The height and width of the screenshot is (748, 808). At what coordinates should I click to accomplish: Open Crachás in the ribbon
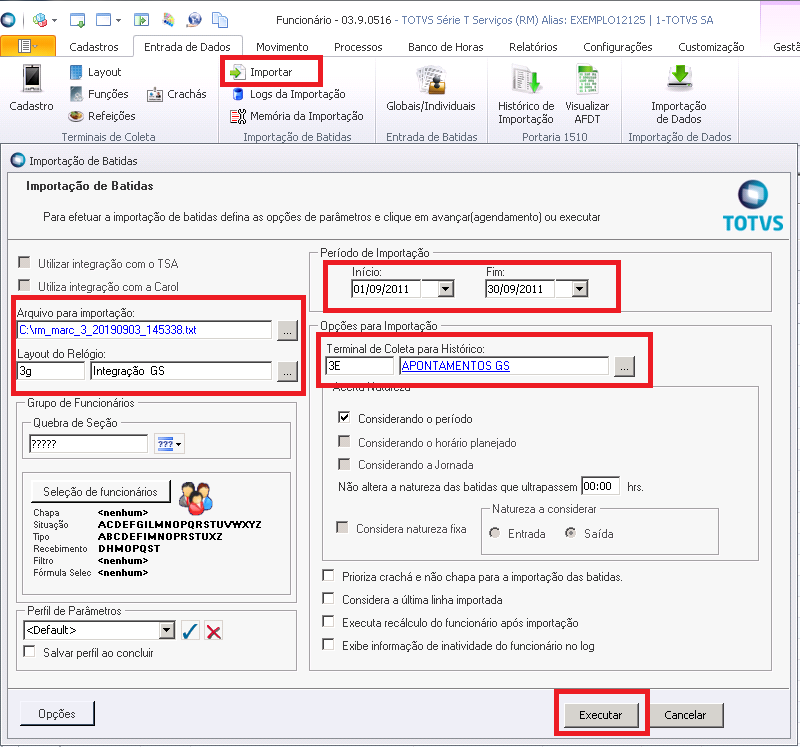click(x=177, y=94)
